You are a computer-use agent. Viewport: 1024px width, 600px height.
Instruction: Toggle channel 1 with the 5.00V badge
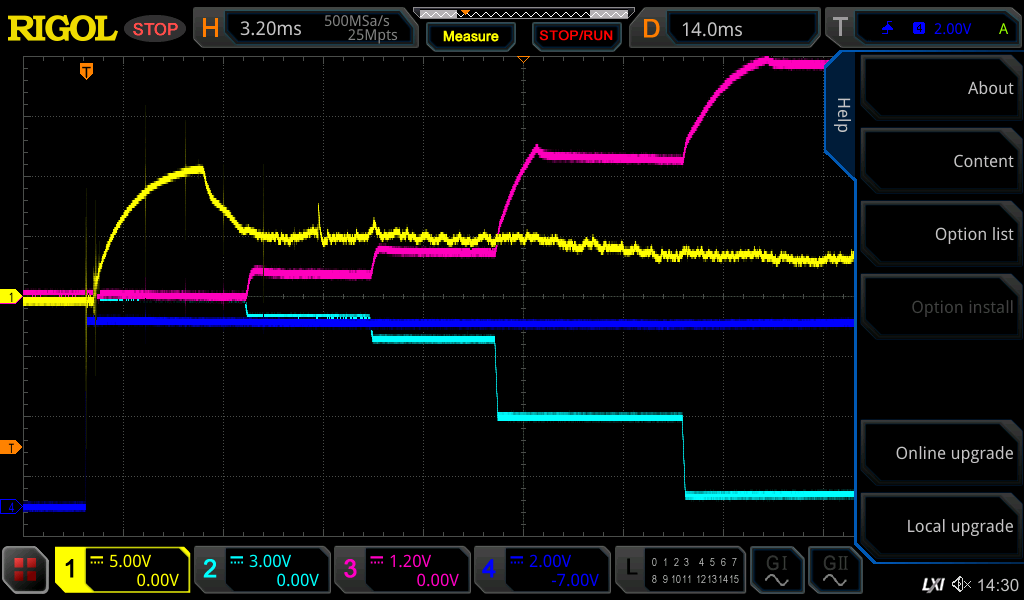pos(122,570)
